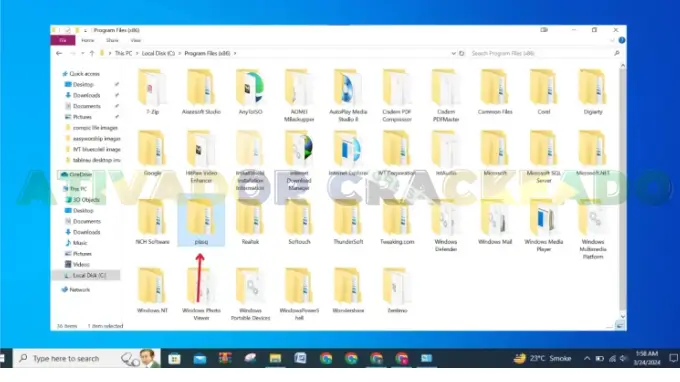Go up one folder level

pos(92,53)
